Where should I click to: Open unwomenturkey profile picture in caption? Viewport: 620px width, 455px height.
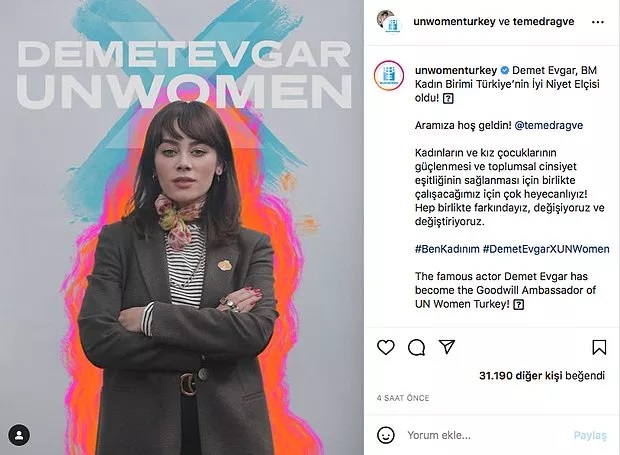(389, 75)
